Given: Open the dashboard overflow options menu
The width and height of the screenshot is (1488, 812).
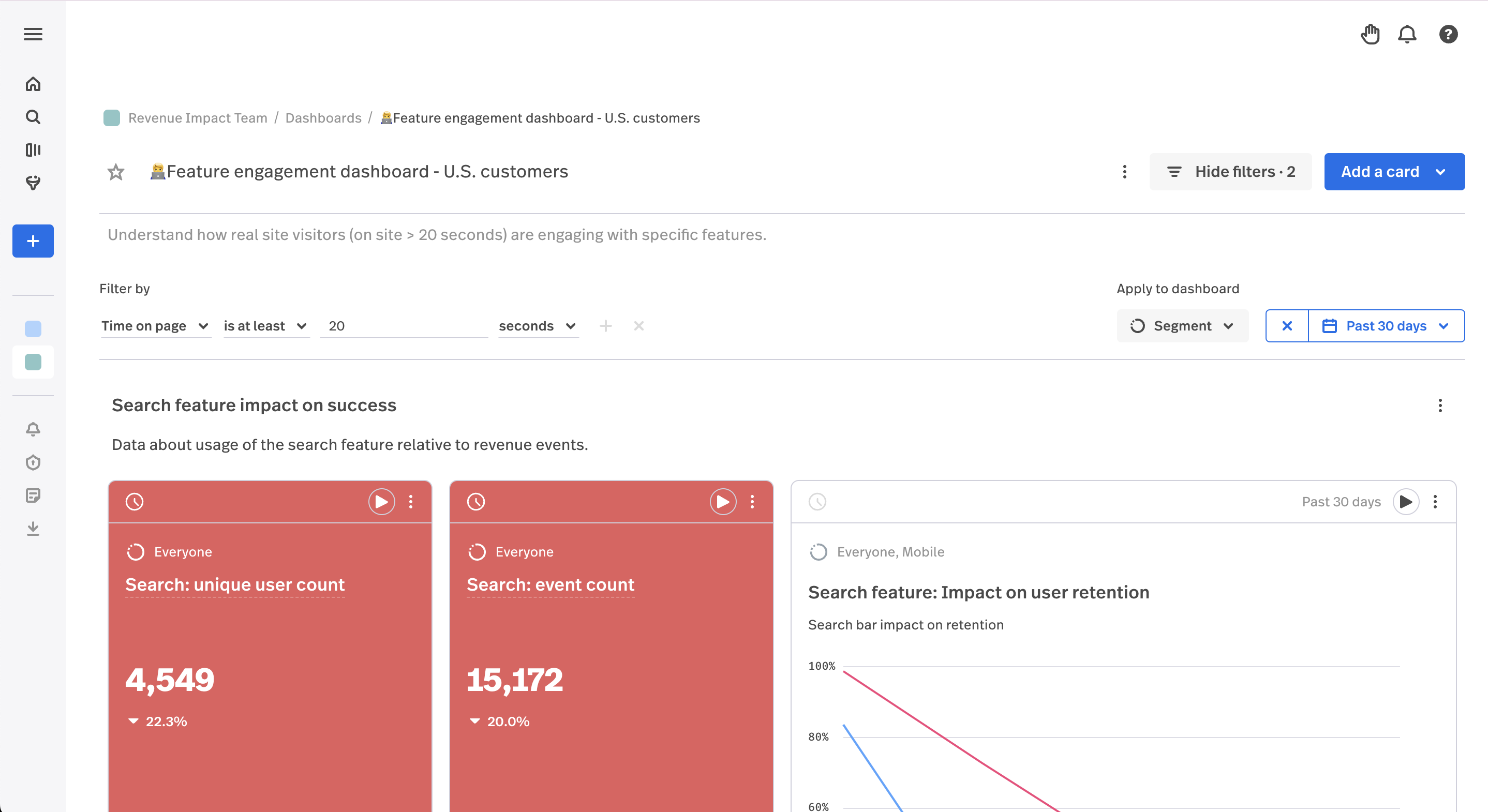Looking at the screenshot, I should tap(1125, 172).
